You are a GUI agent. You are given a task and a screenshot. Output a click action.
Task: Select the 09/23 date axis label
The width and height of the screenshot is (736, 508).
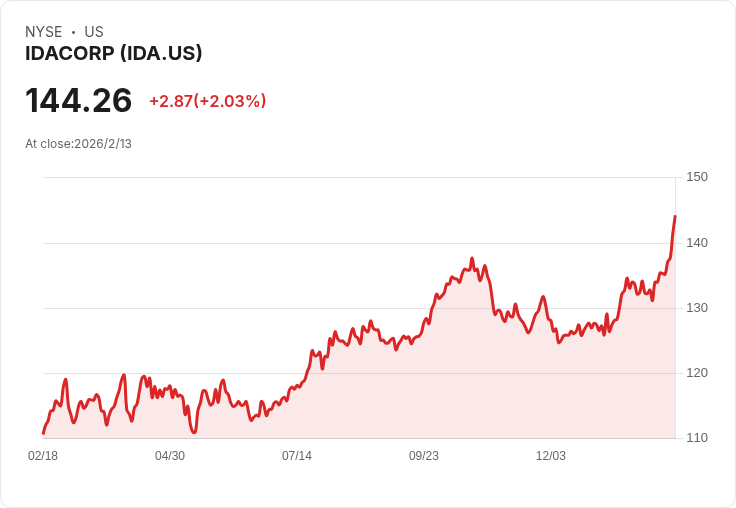click(x=424, y=456)
